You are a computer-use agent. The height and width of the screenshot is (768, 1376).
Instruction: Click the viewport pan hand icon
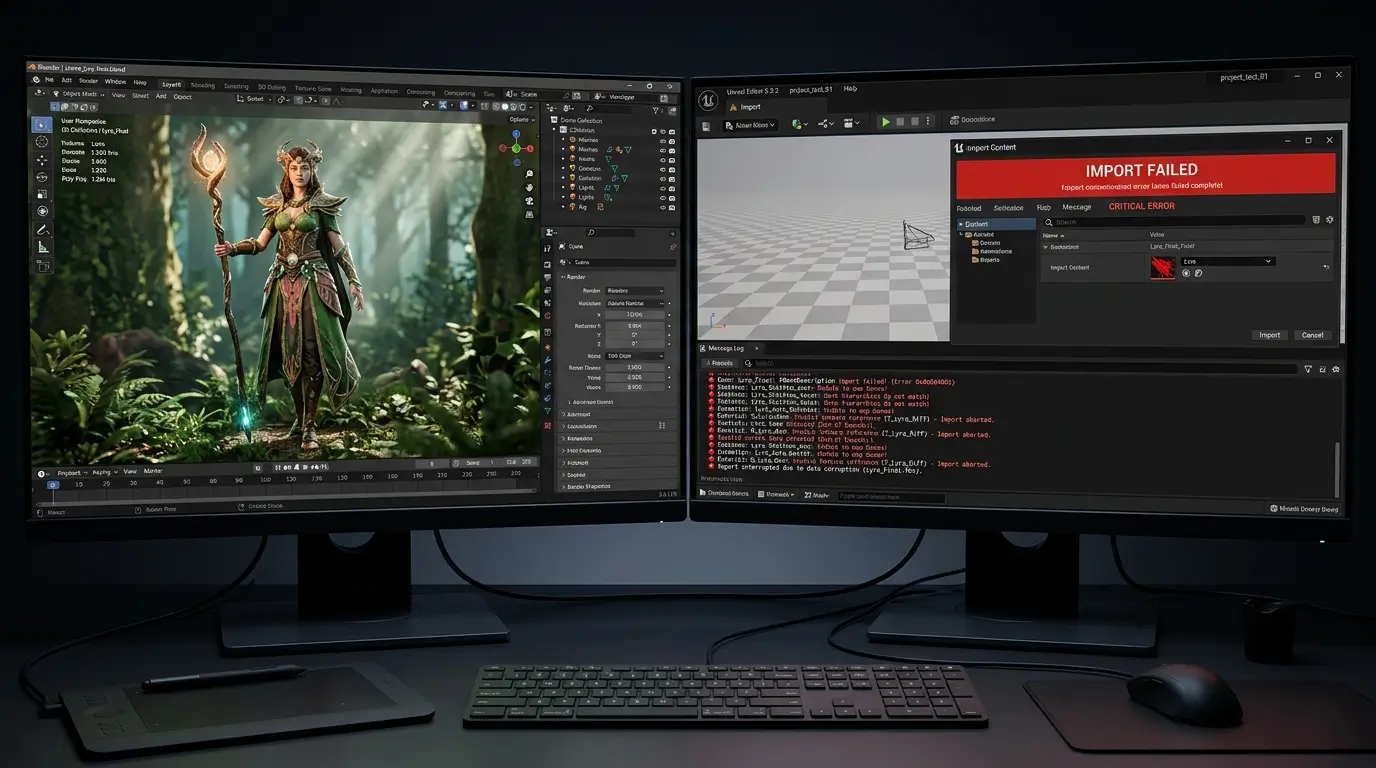click(x=529, y=187)
